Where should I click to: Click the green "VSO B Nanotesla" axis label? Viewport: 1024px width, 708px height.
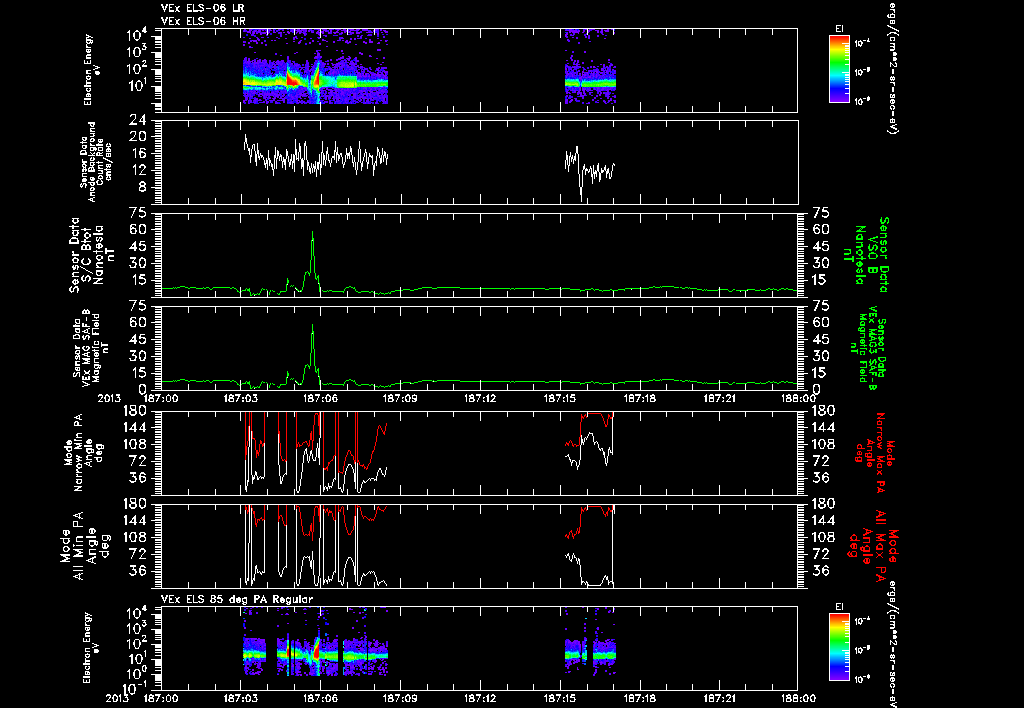point(866,255)
